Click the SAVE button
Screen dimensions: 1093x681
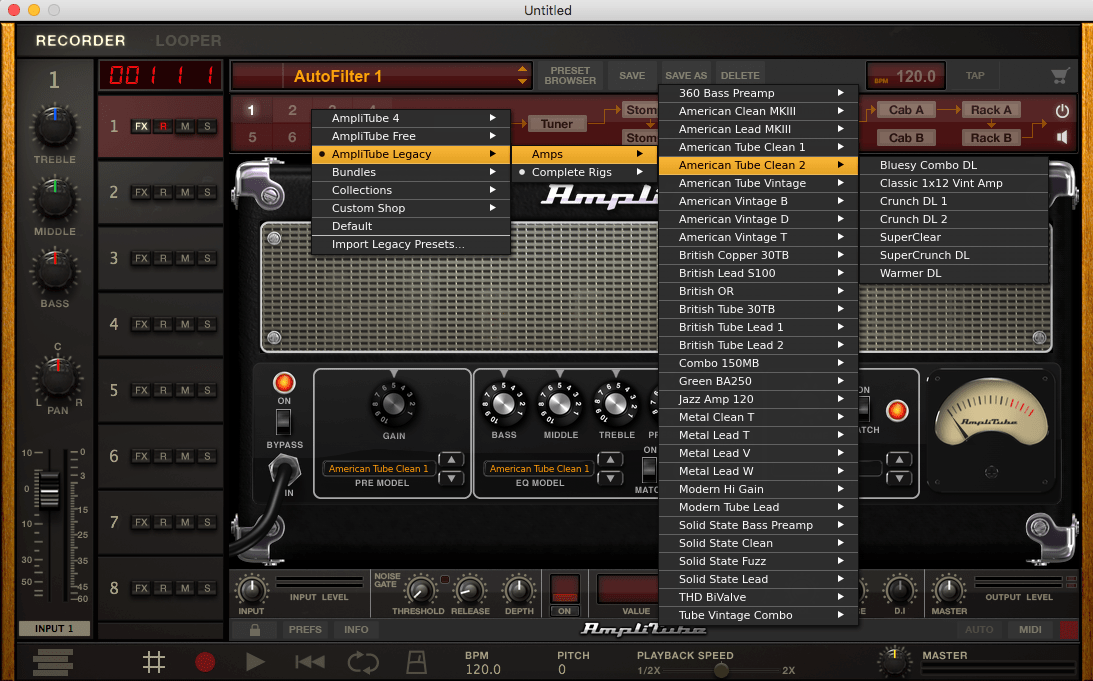coord(632,75)
